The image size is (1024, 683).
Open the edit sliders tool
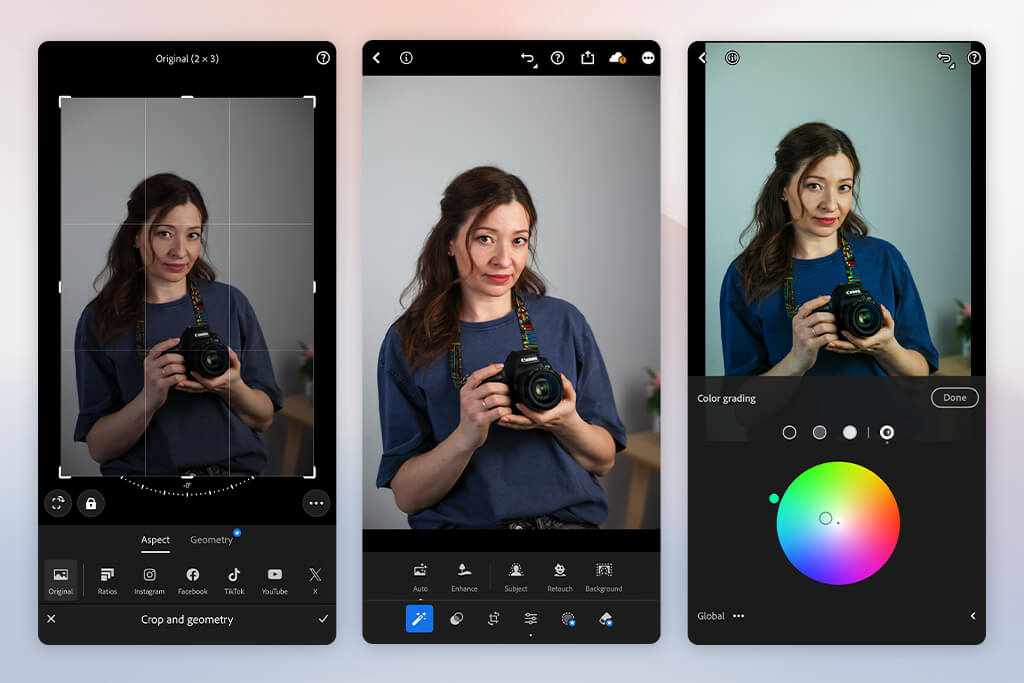coord(531,618)
